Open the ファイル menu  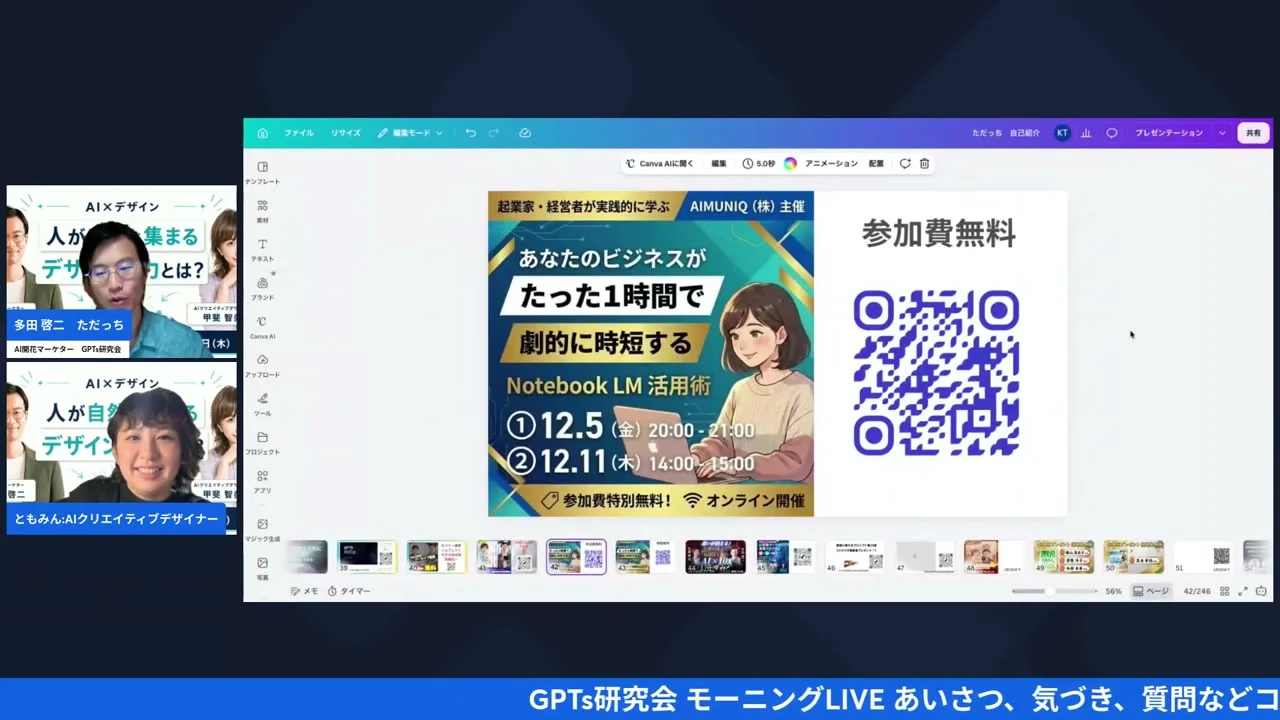coord(298,133)
